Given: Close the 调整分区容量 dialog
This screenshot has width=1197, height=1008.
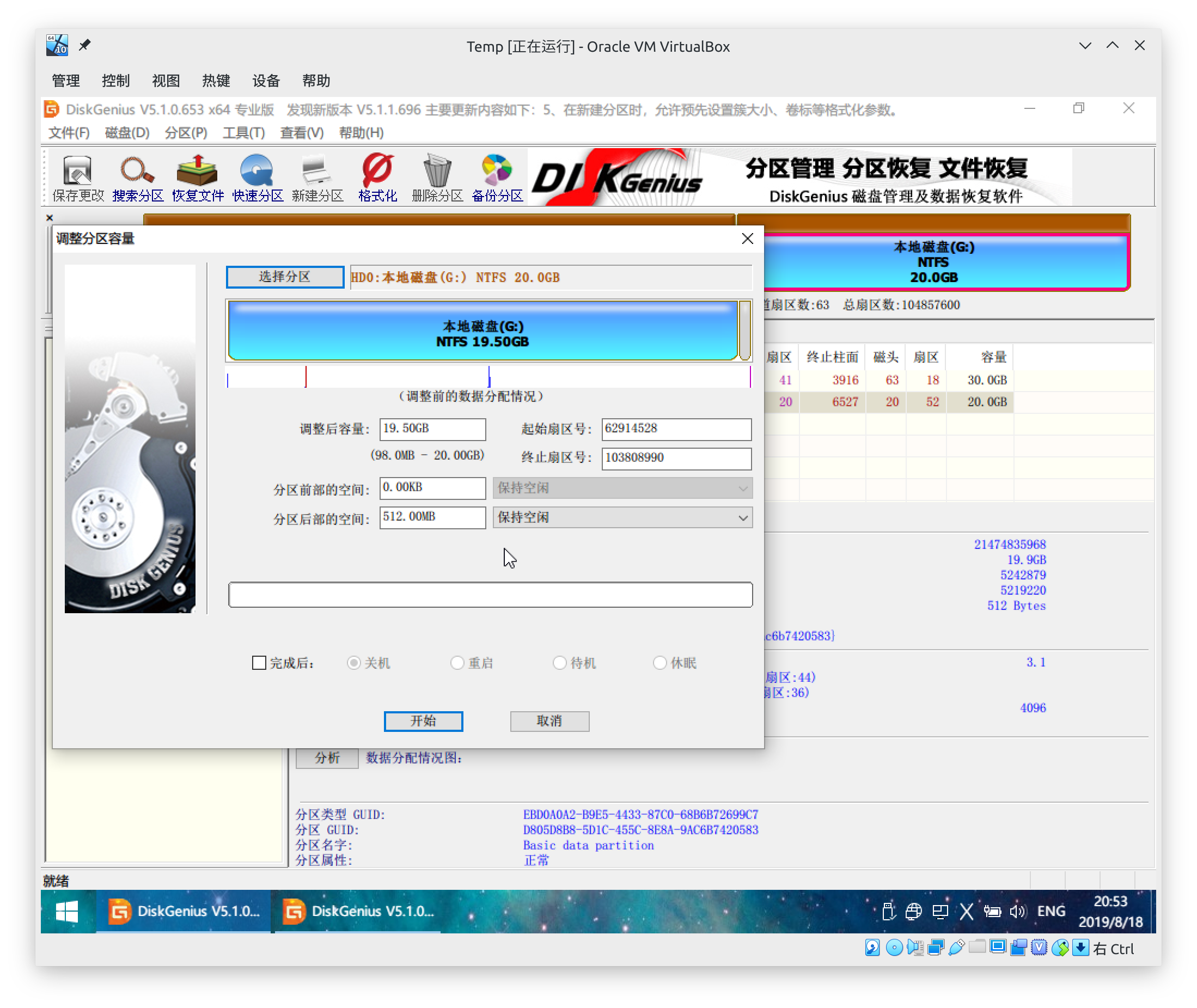Looking at the screenshot, I should coord(747,239).
